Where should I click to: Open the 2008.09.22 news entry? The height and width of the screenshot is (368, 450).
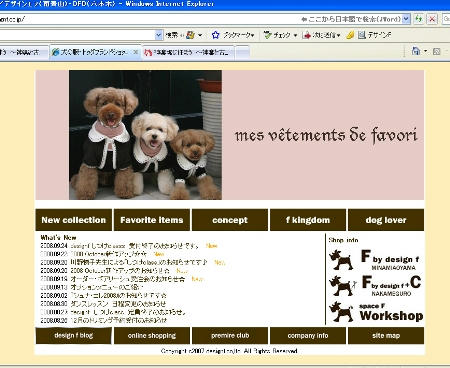point(109,254)
